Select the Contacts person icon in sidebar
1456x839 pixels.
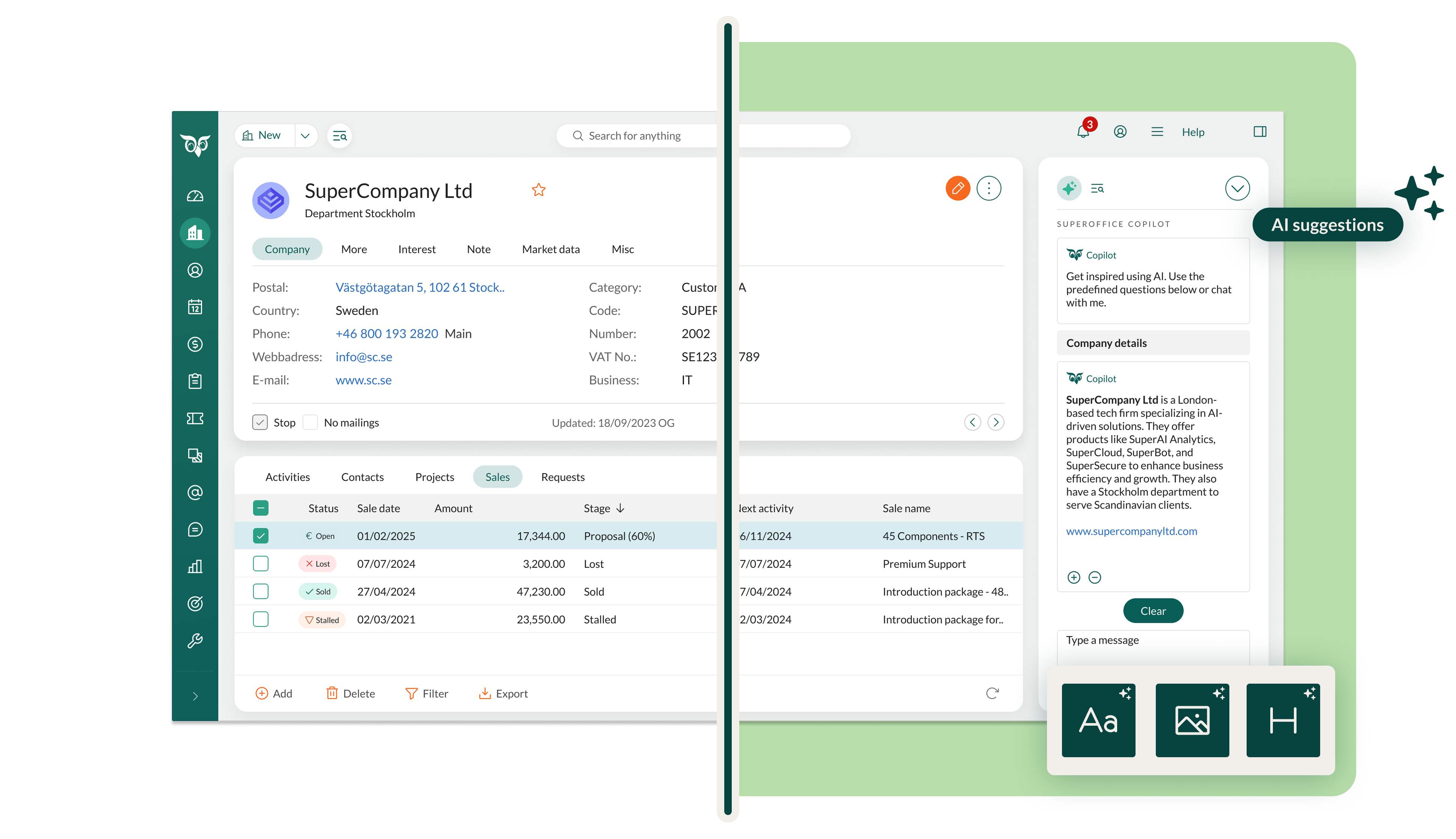pyautogui.click(x=196, y=270)
